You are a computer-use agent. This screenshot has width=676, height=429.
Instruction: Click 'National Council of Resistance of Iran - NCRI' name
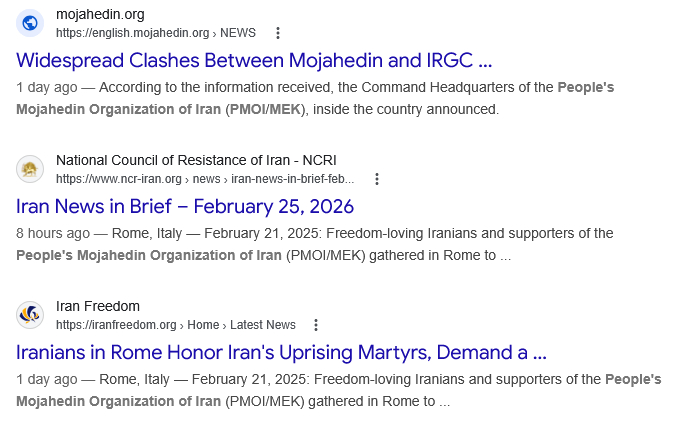(196, 160)
